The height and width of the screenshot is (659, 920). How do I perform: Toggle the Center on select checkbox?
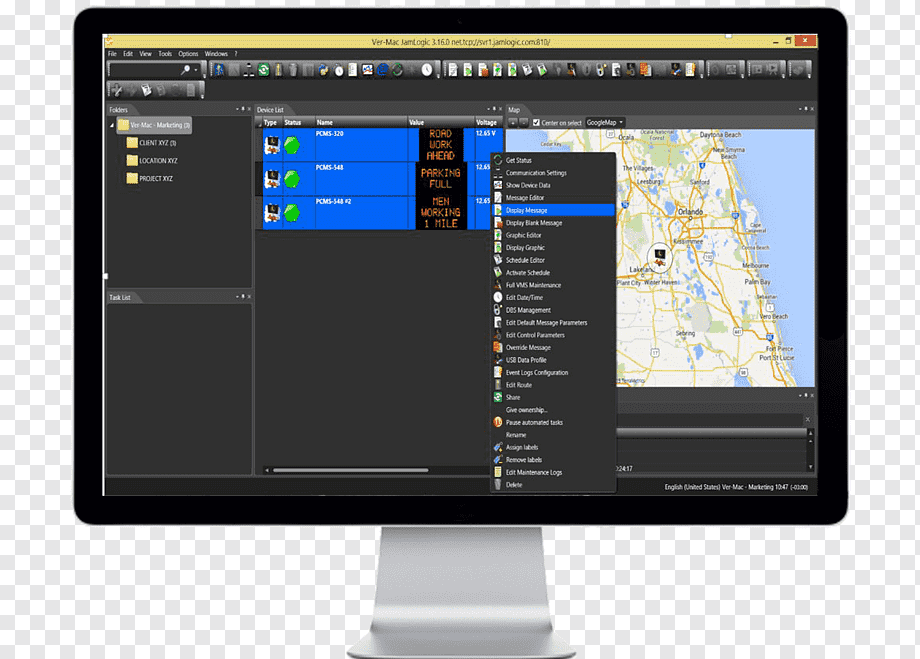(x=536, y=122)
